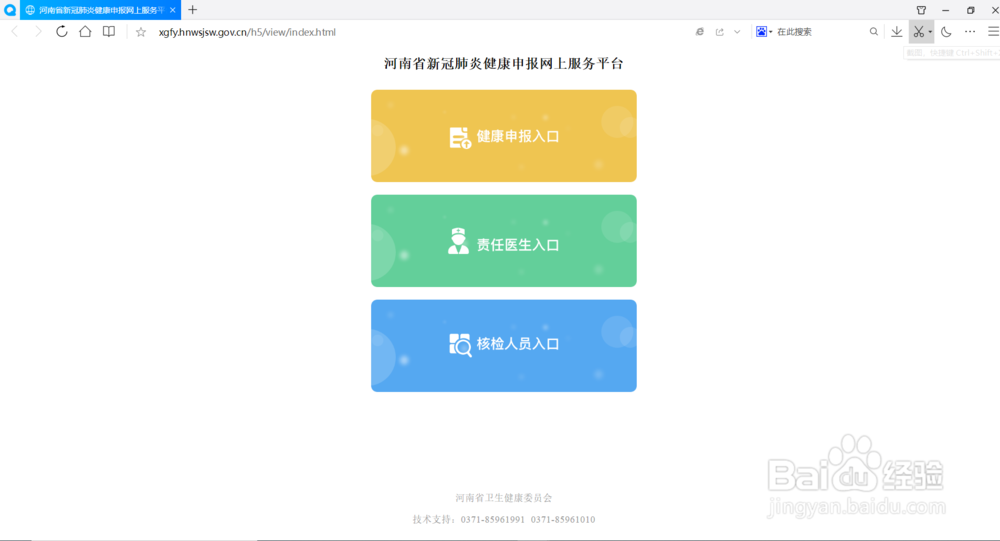
Task: Open the Baidu search engine selector
Action: (763, 32)
